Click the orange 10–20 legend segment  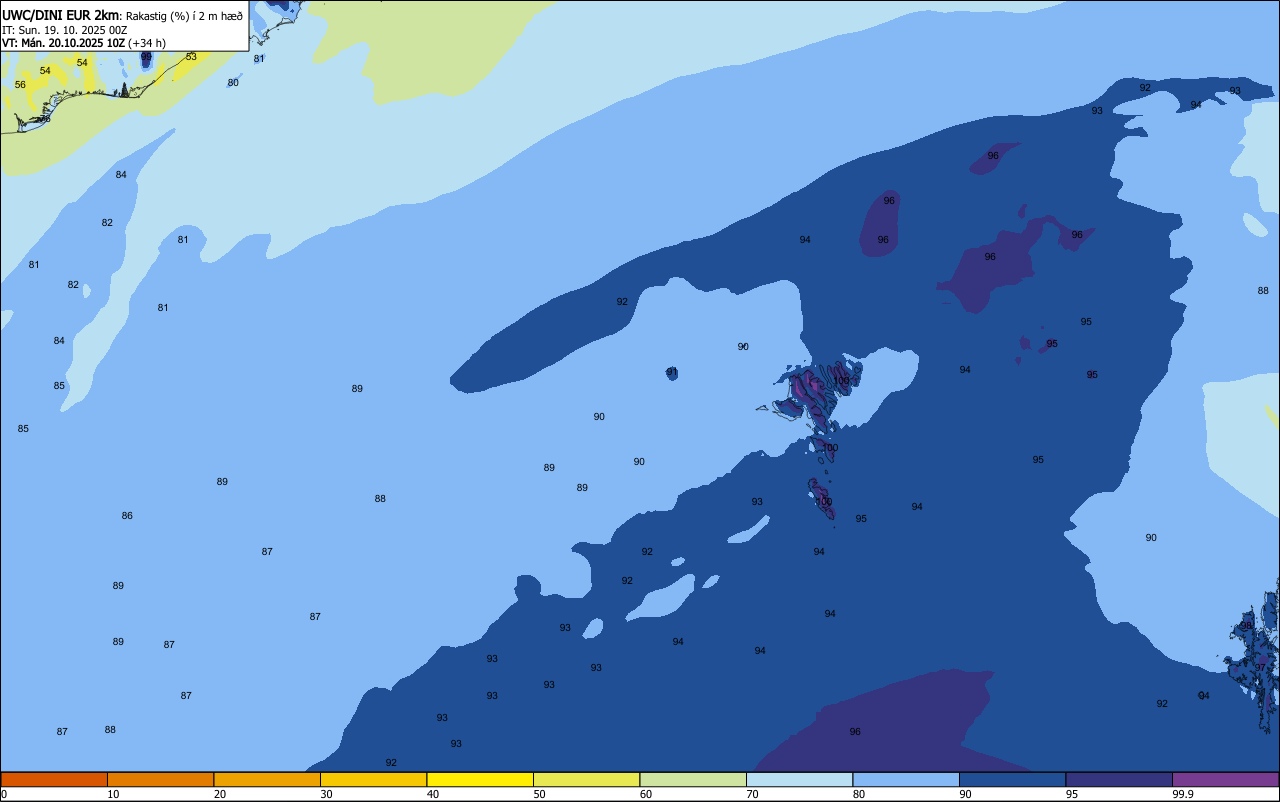[x=160, y=779]
